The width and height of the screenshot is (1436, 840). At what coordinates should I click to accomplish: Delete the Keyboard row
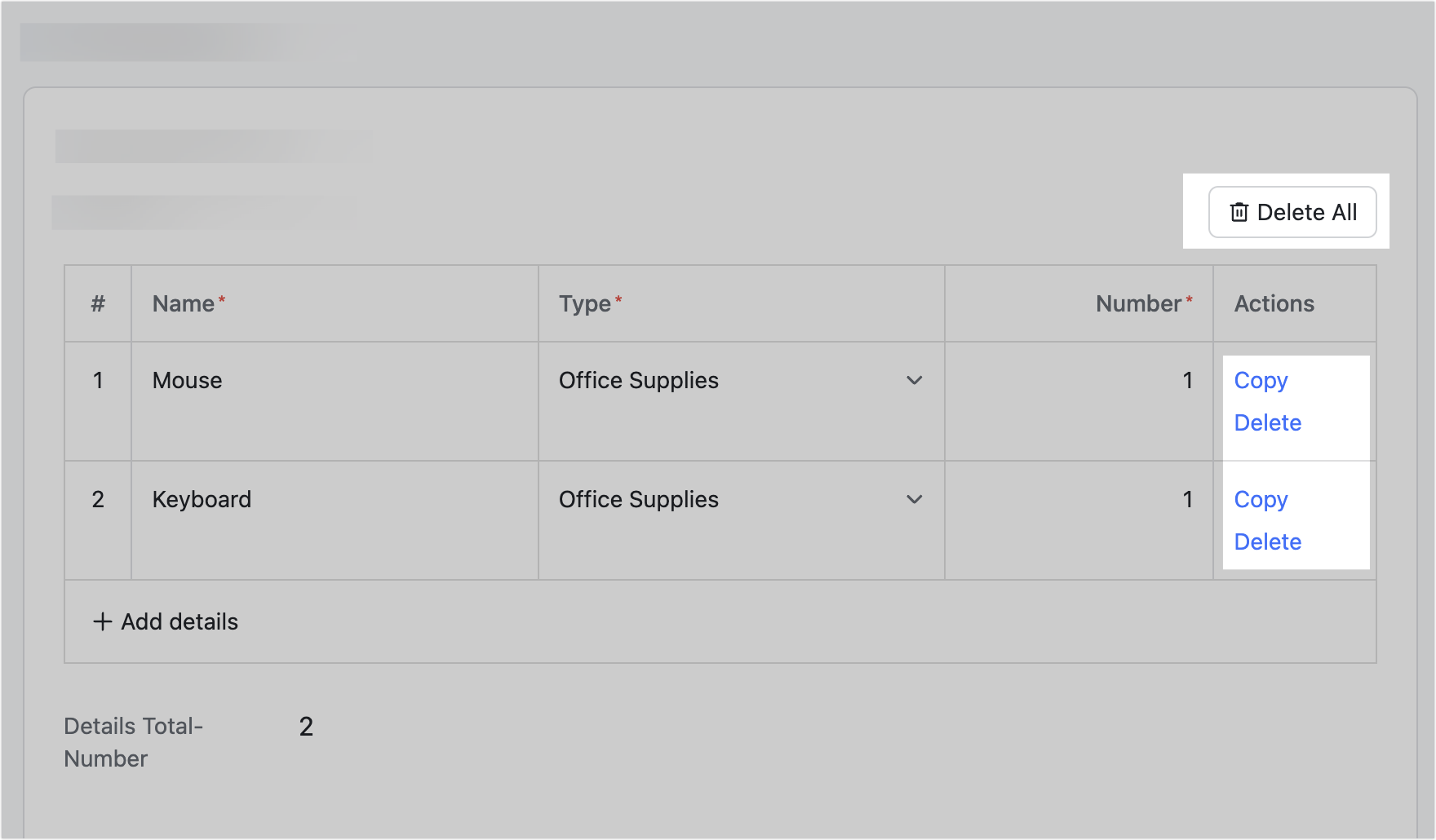pos(1266,542)
